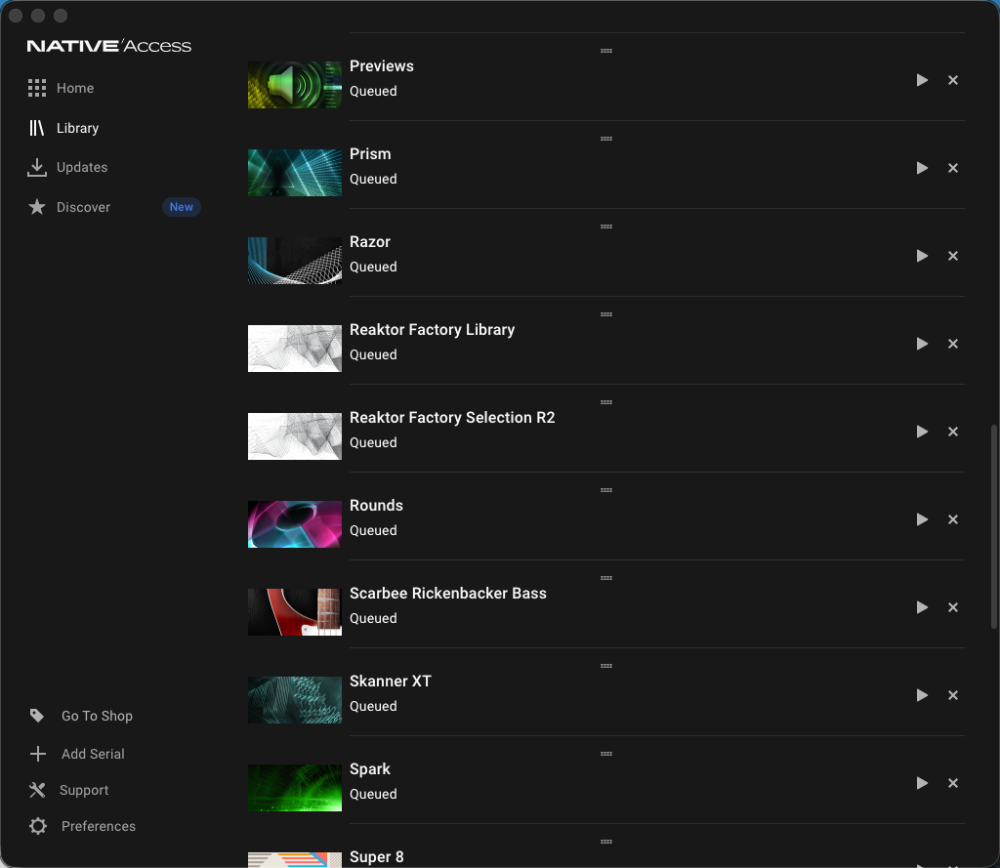Cancel the Spark queued item

(x=953, y=783)
